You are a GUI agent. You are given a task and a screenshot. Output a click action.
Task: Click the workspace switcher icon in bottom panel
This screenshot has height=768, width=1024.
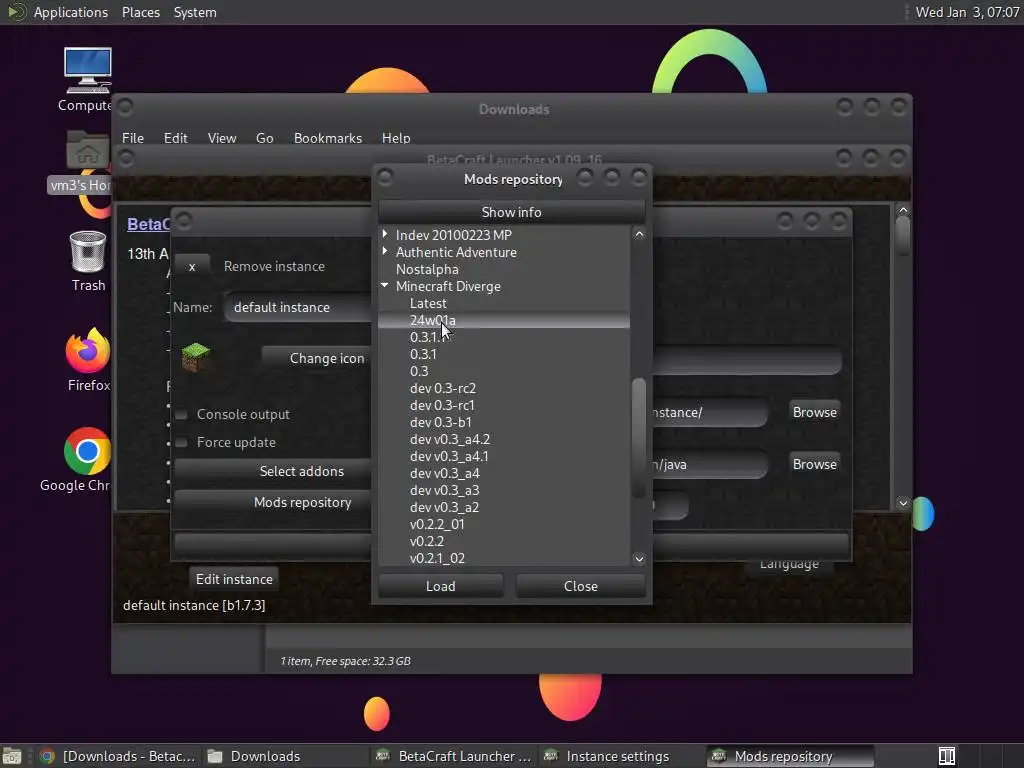947,756
